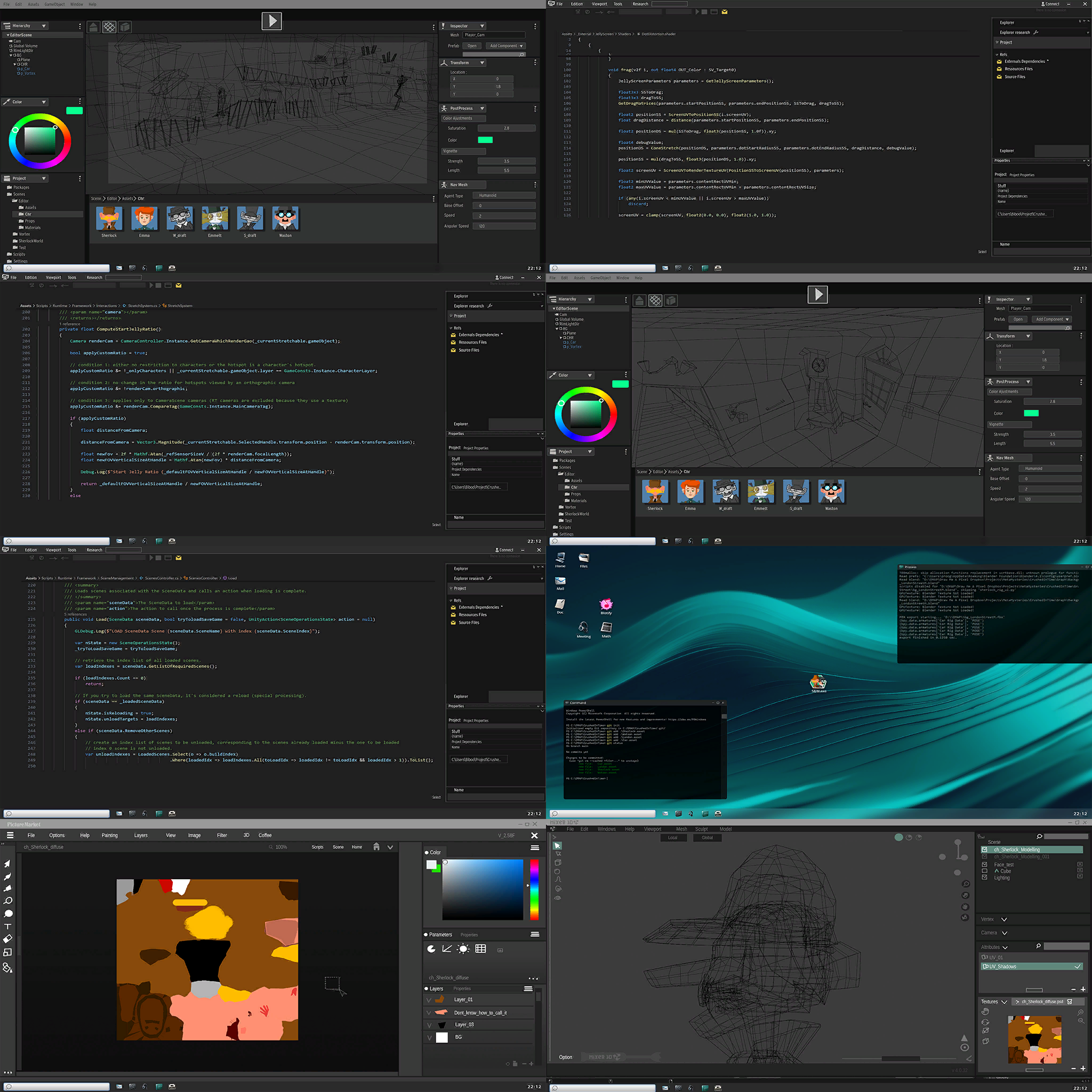Select the hand pan icon in Textures panel
1092x1092 pixels.
pyautogui.click(x=986, y=1011)
